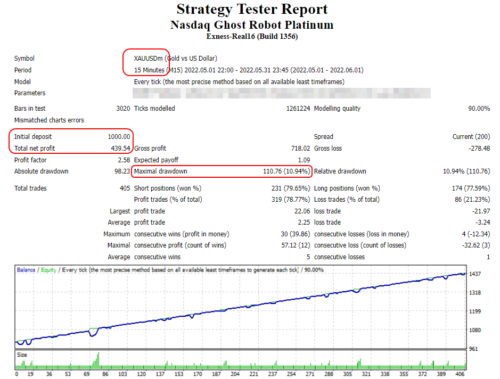Click the 'Relative drawdown' label
This screenshot has width=500, height=379.
tap(340, 171)
